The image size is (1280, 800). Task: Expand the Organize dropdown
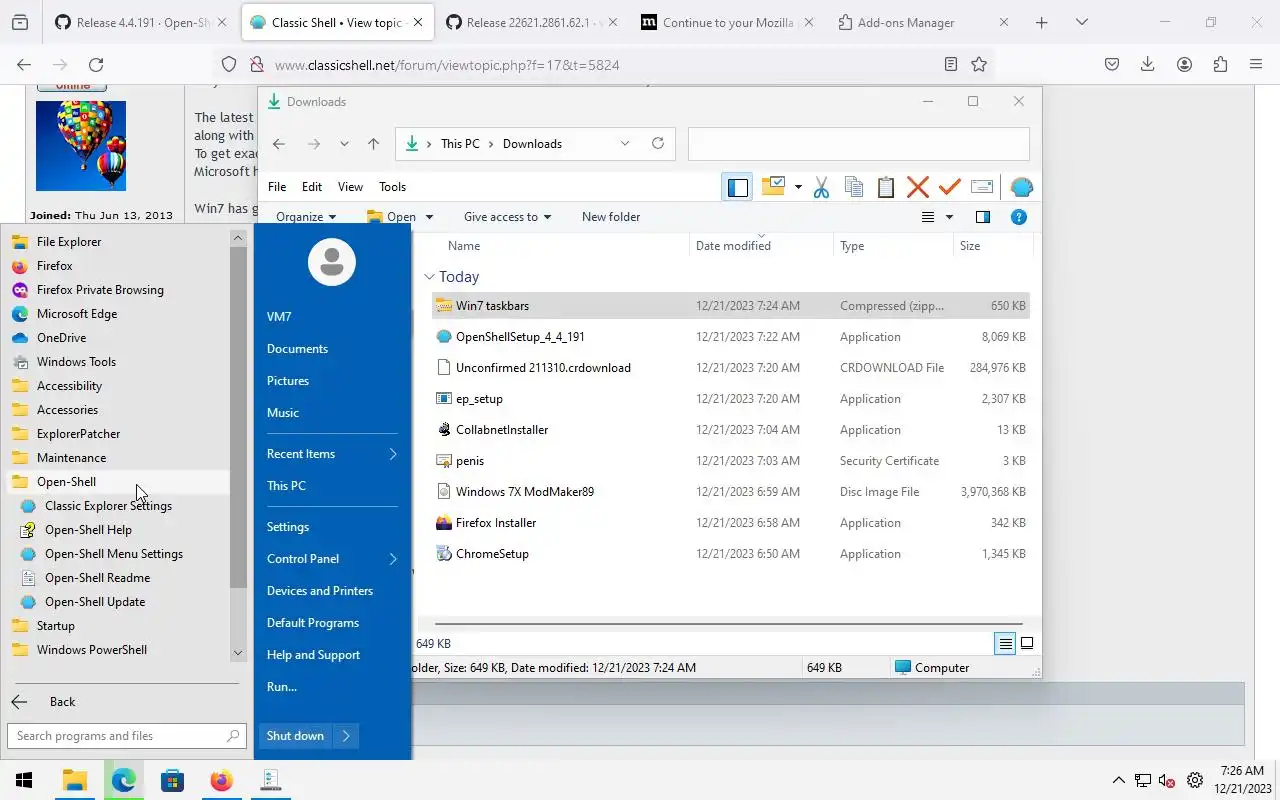tap(306, 217)
